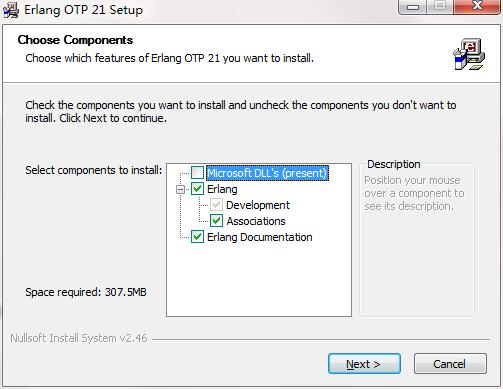
Task: Click empty area in components list
Action: 259,280
